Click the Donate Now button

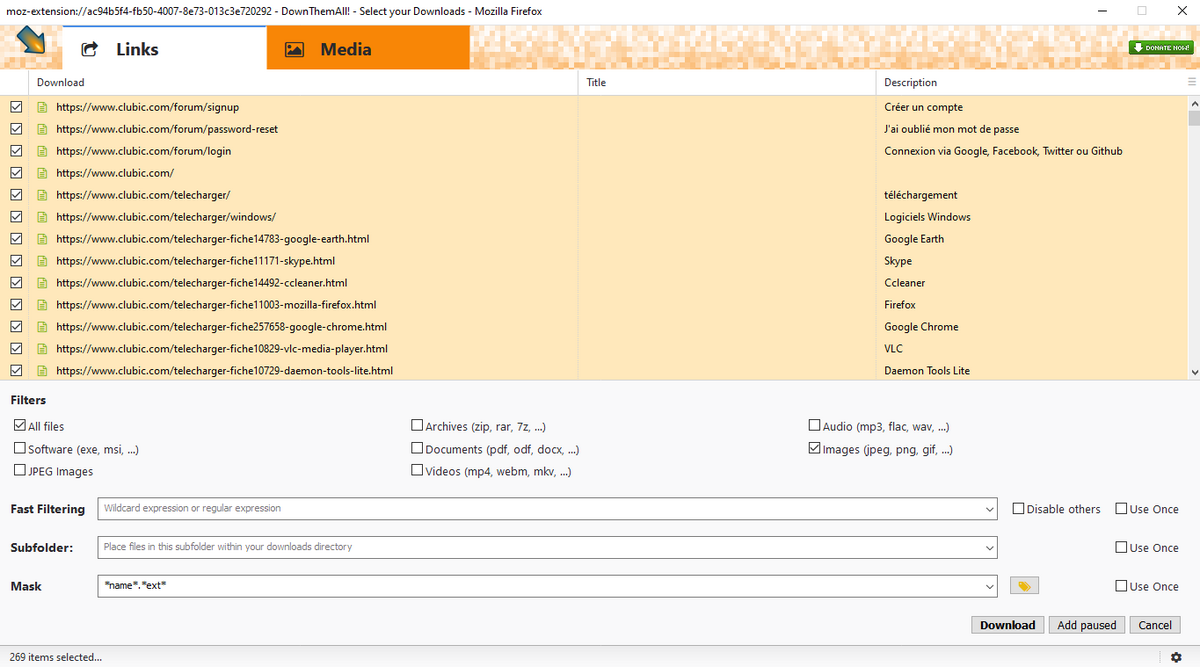[x=1160, y=48]
